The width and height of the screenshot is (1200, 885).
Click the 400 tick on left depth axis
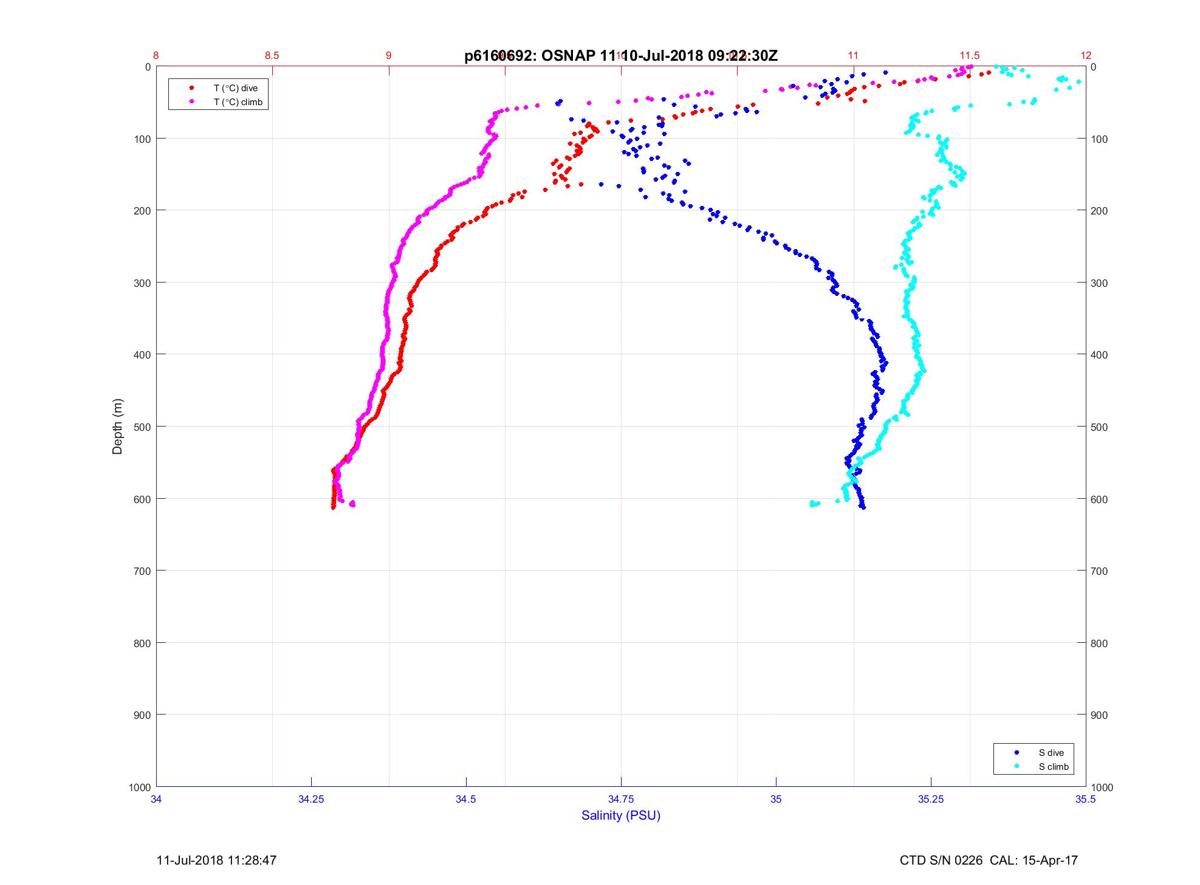coord(142,355)
